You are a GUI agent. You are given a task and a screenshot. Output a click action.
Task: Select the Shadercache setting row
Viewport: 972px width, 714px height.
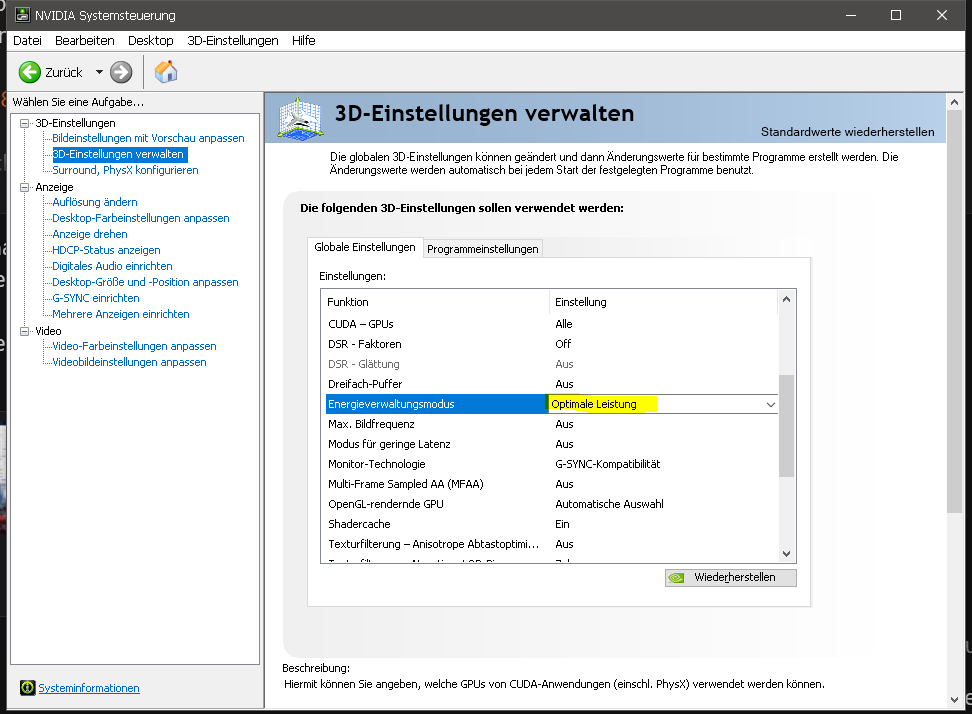click(x=552, y=524)
